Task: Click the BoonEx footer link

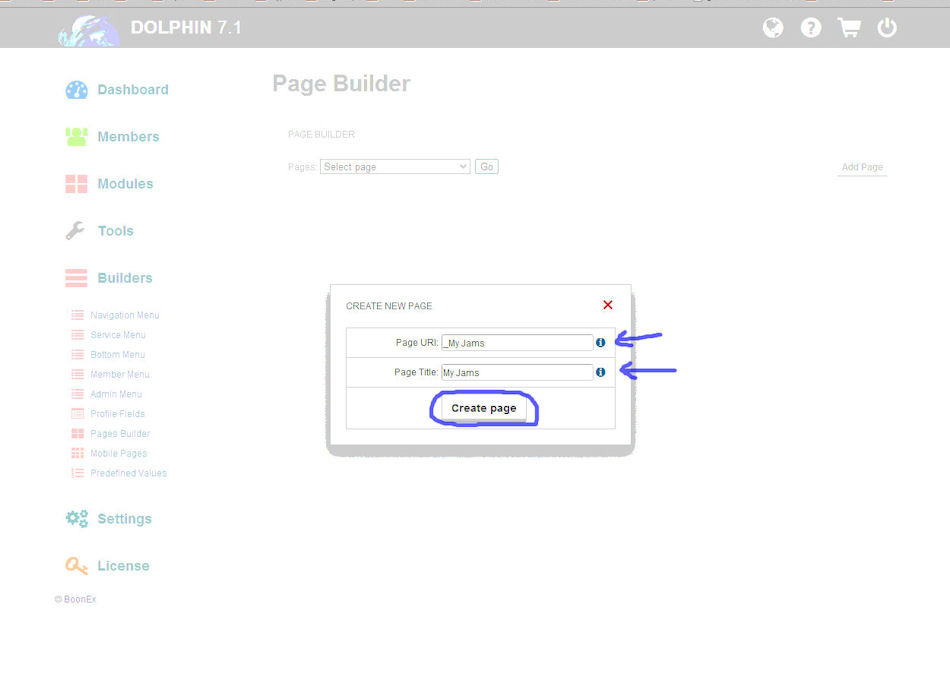Action: click(79, 599)
